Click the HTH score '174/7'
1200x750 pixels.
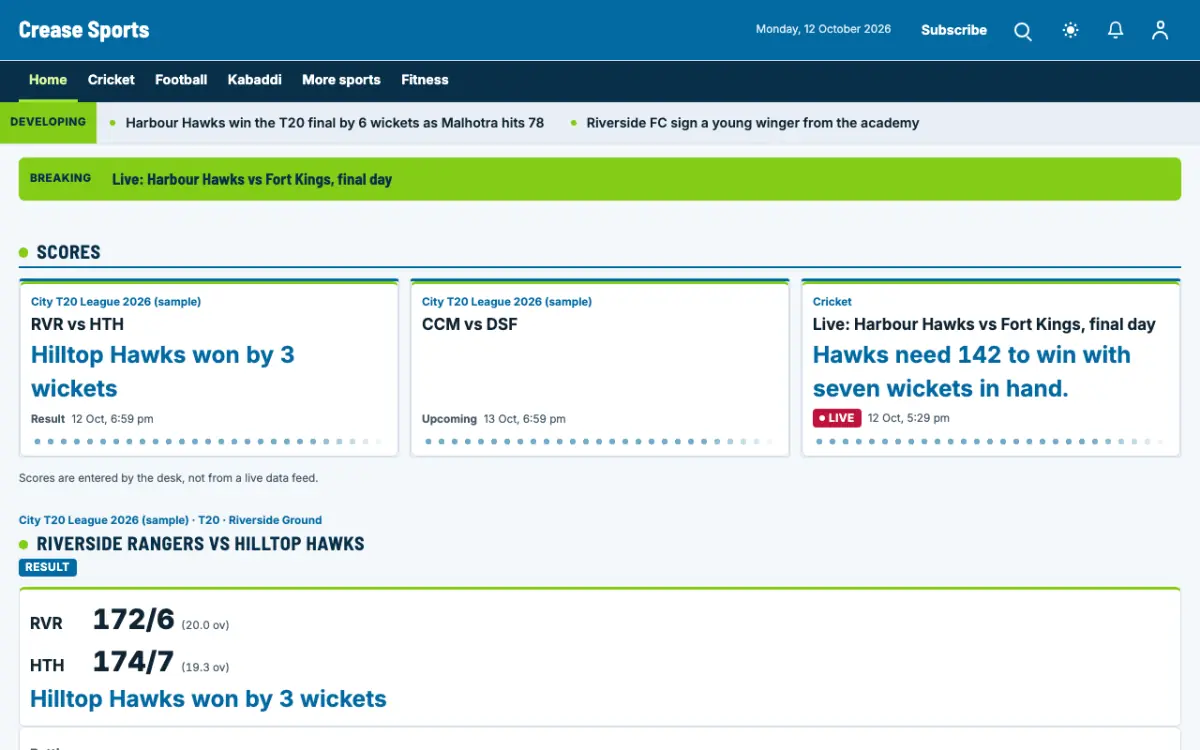(x=134, y=662)
